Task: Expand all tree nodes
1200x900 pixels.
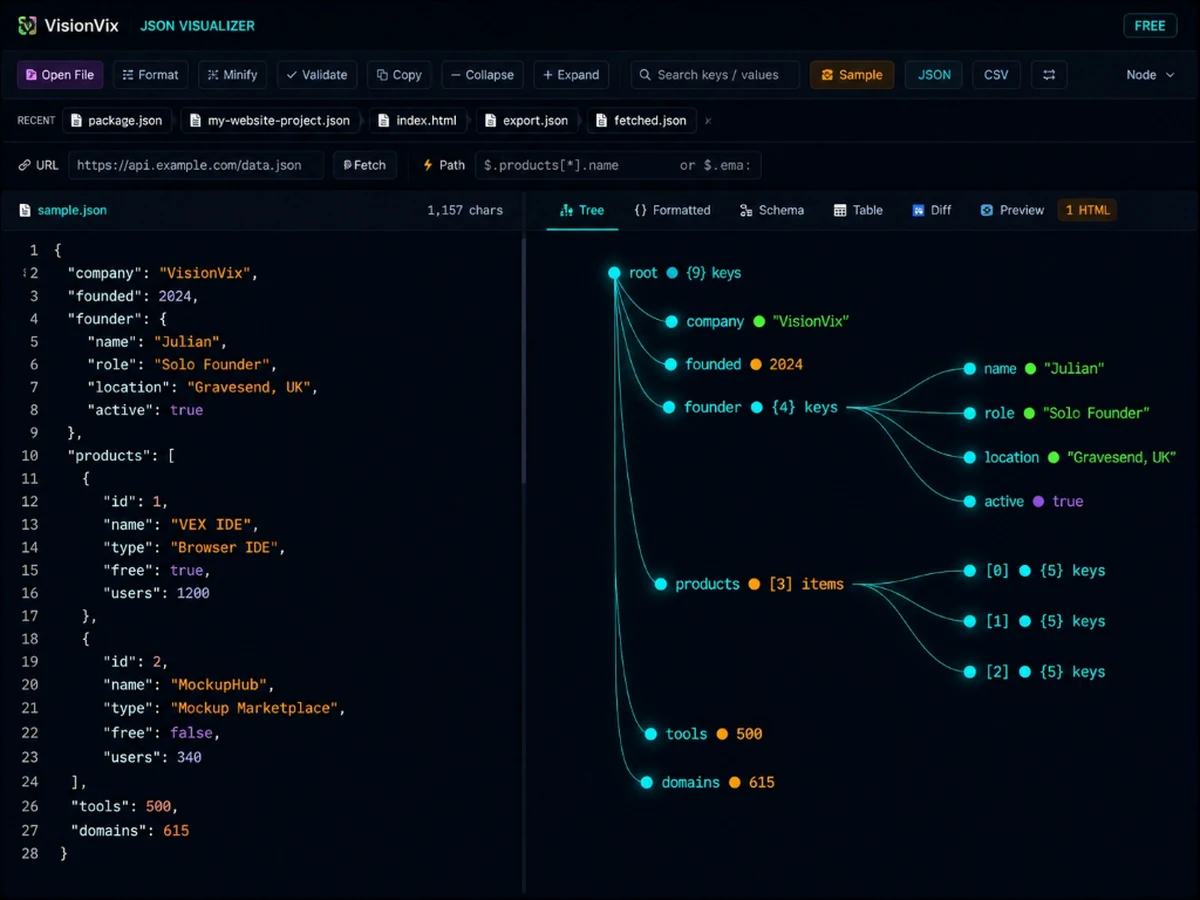Action: tap(571, 75)
